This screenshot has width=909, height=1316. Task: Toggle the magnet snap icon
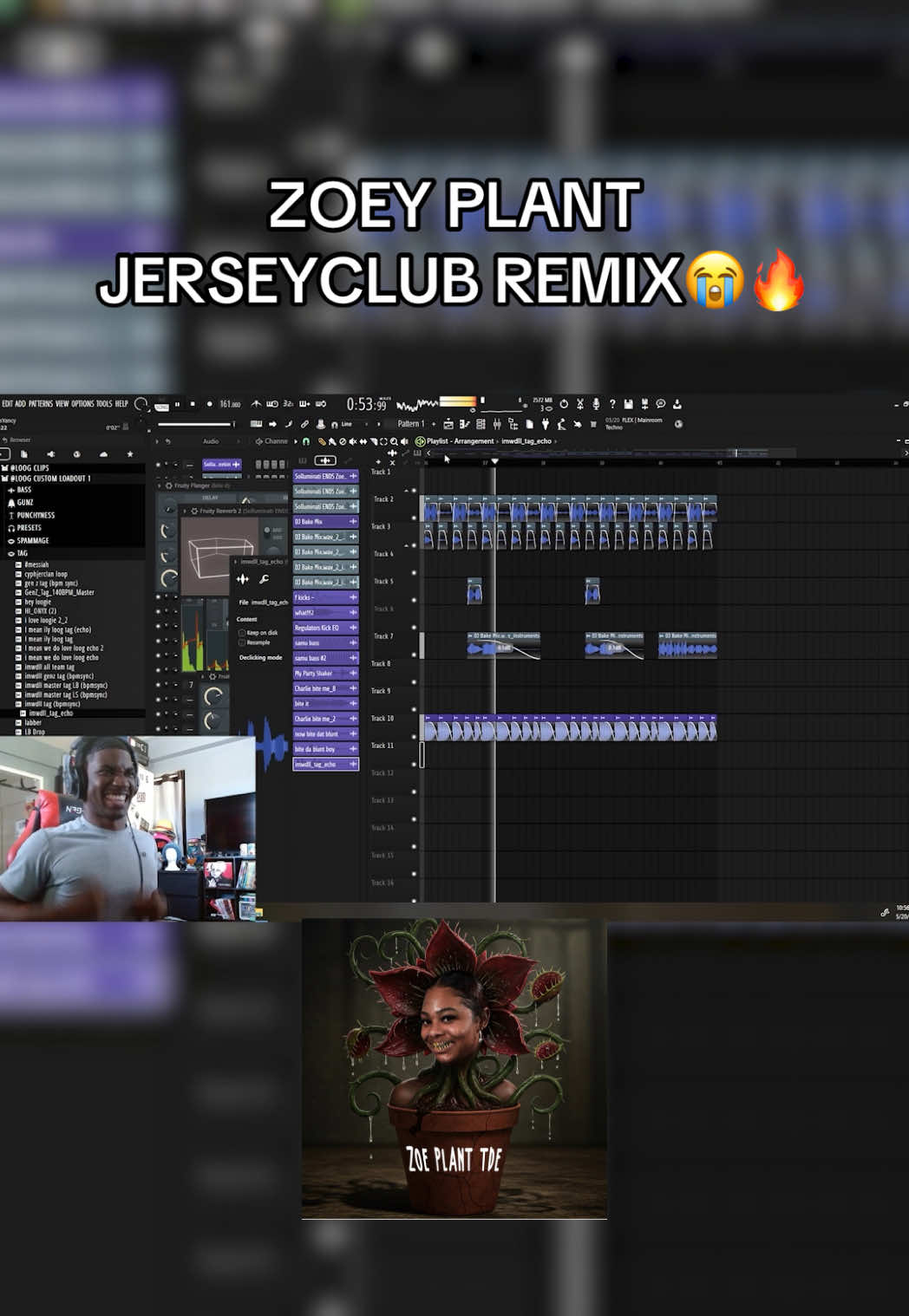click(x=305, y=441)
